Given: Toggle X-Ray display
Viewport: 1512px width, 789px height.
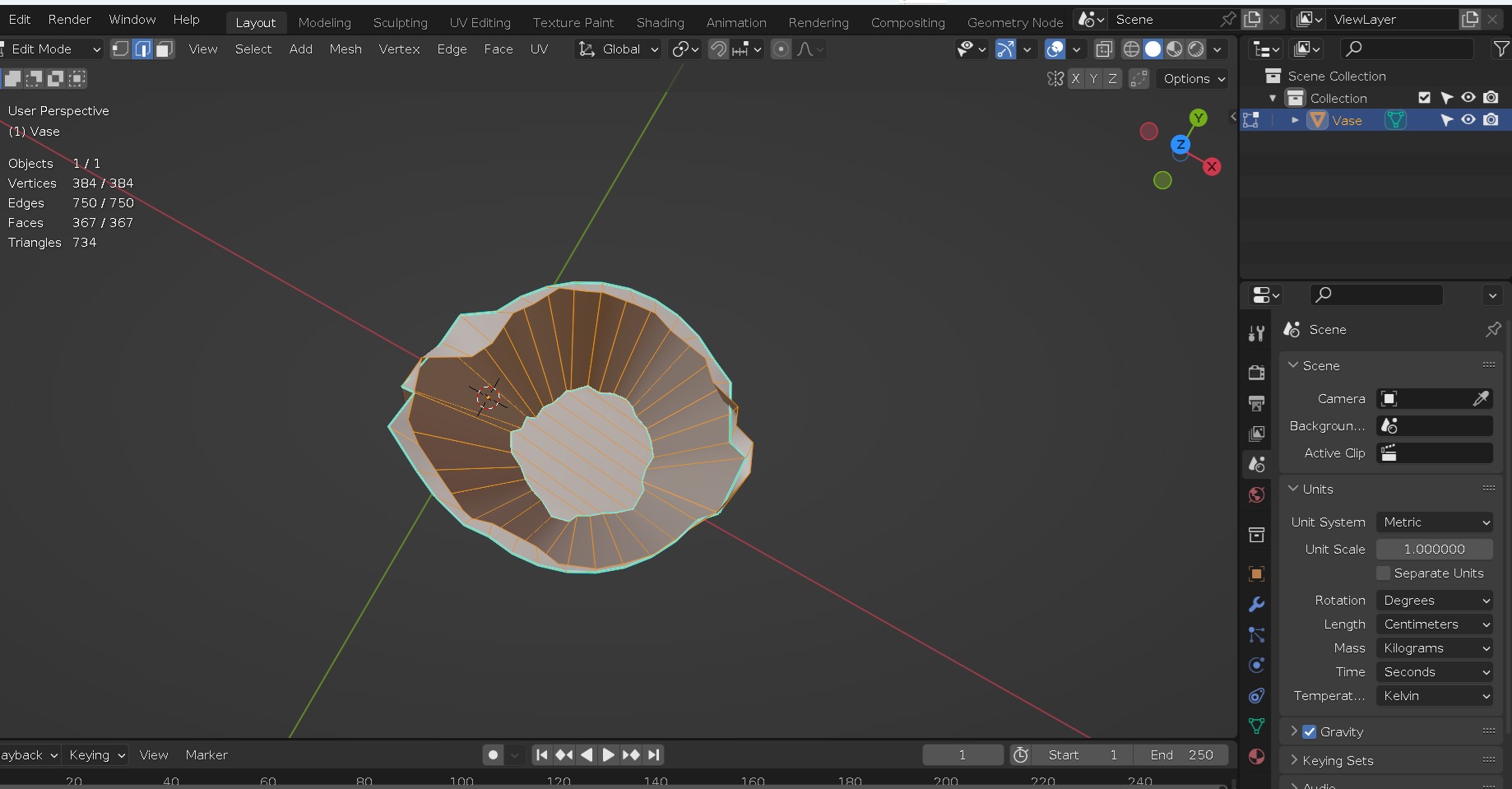Looking at the screenshot, I should 1104,49.
